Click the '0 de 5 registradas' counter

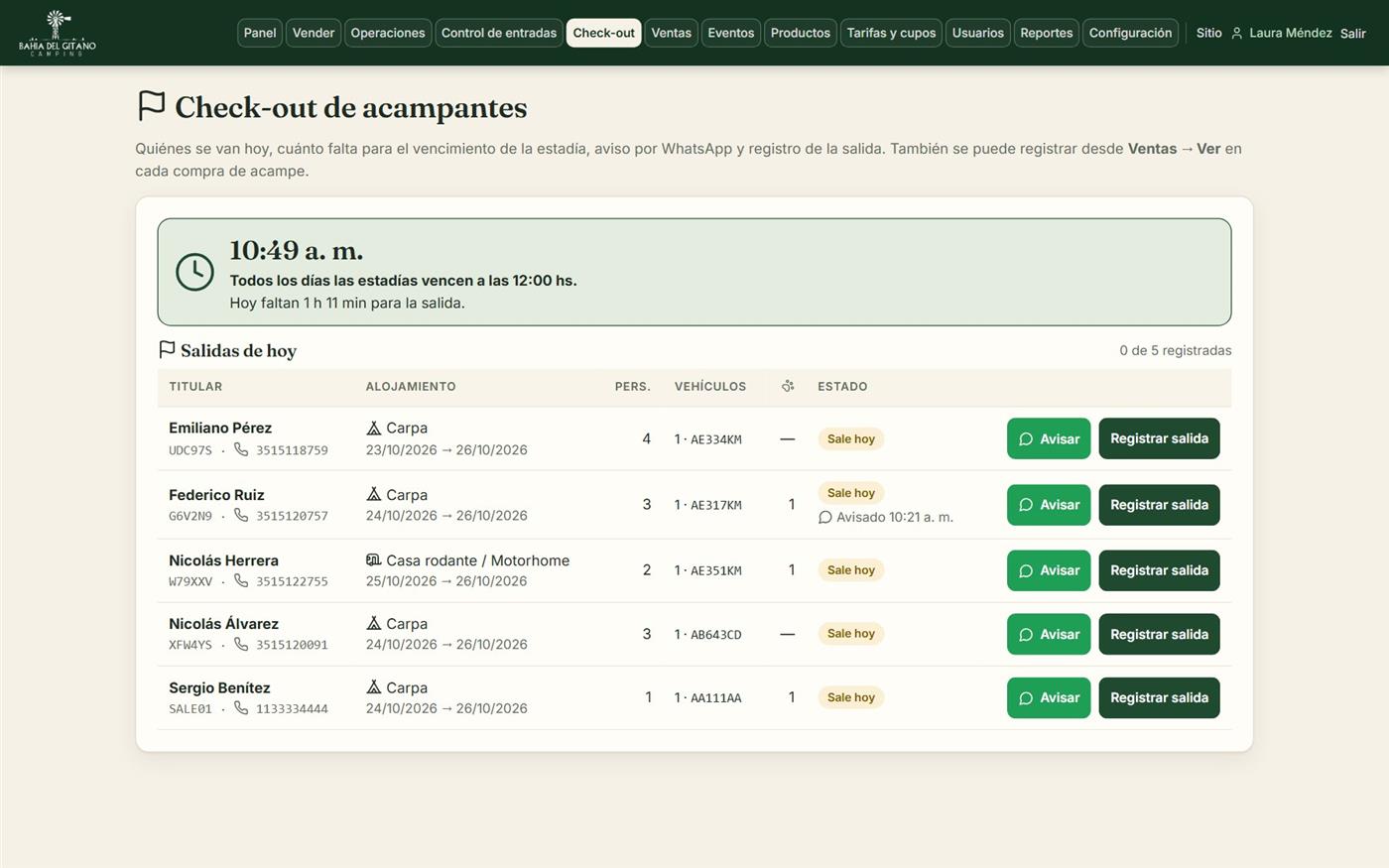point(1176,350)
